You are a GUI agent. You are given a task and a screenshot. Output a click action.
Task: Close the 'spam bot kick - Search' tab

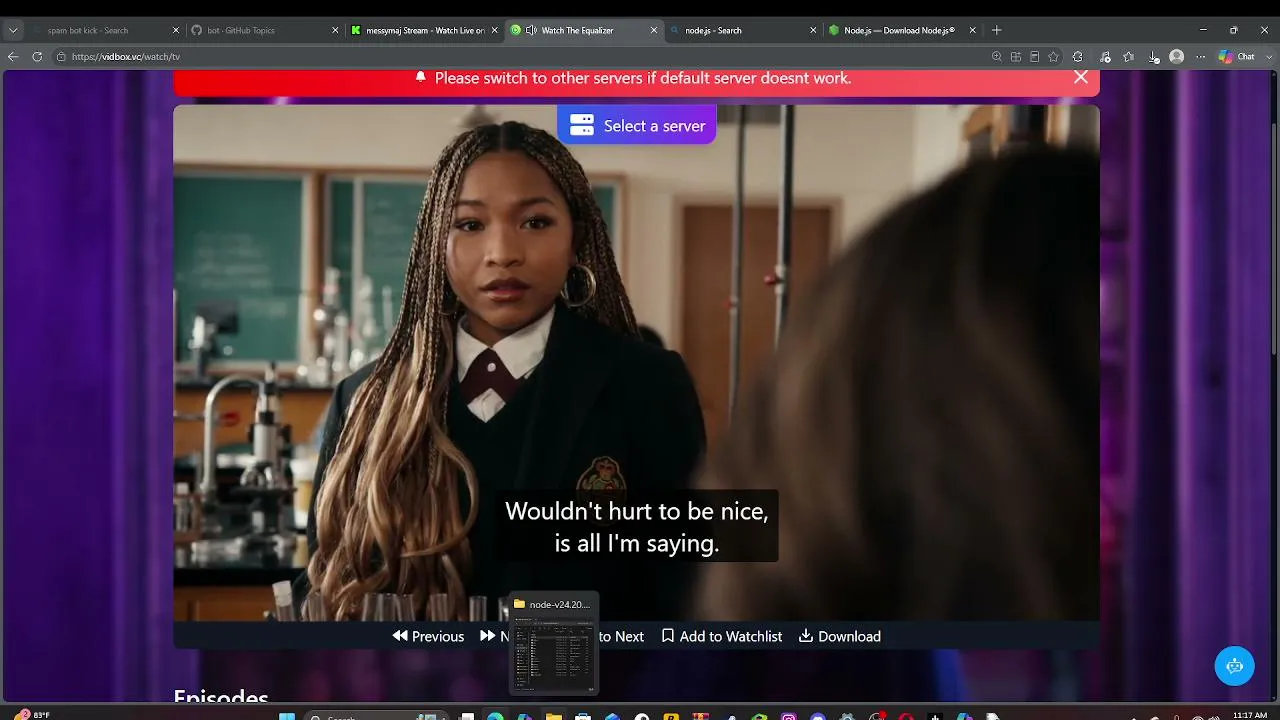175,30
